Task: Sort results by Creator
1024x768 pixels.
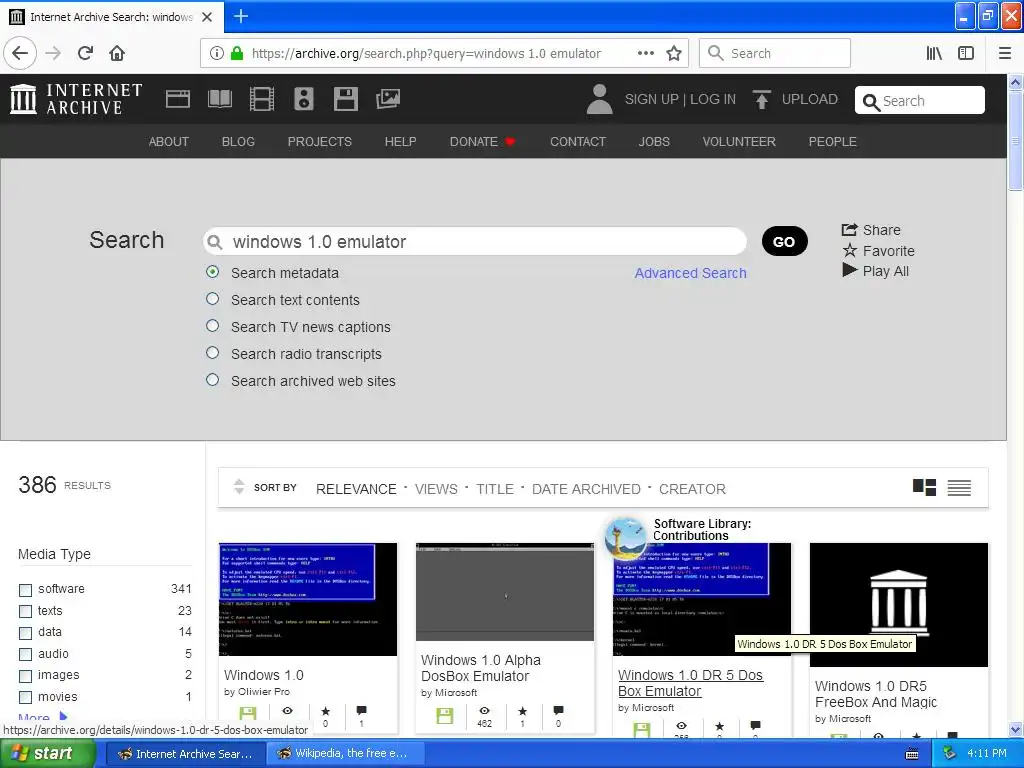Action: (692, 489)
